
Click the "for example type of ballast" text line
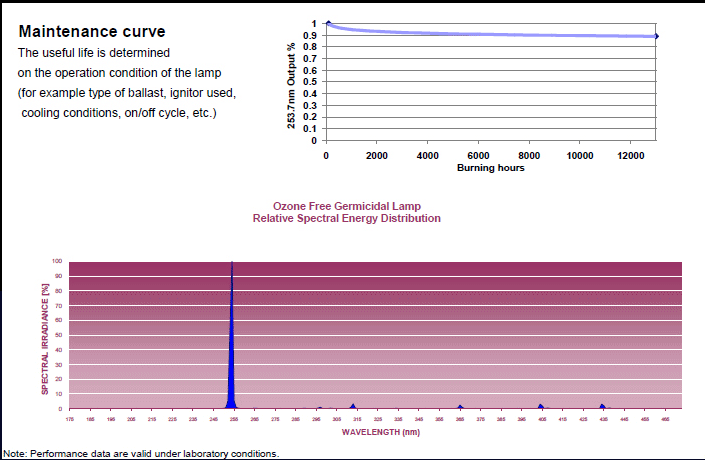click(x=127, y=93)
